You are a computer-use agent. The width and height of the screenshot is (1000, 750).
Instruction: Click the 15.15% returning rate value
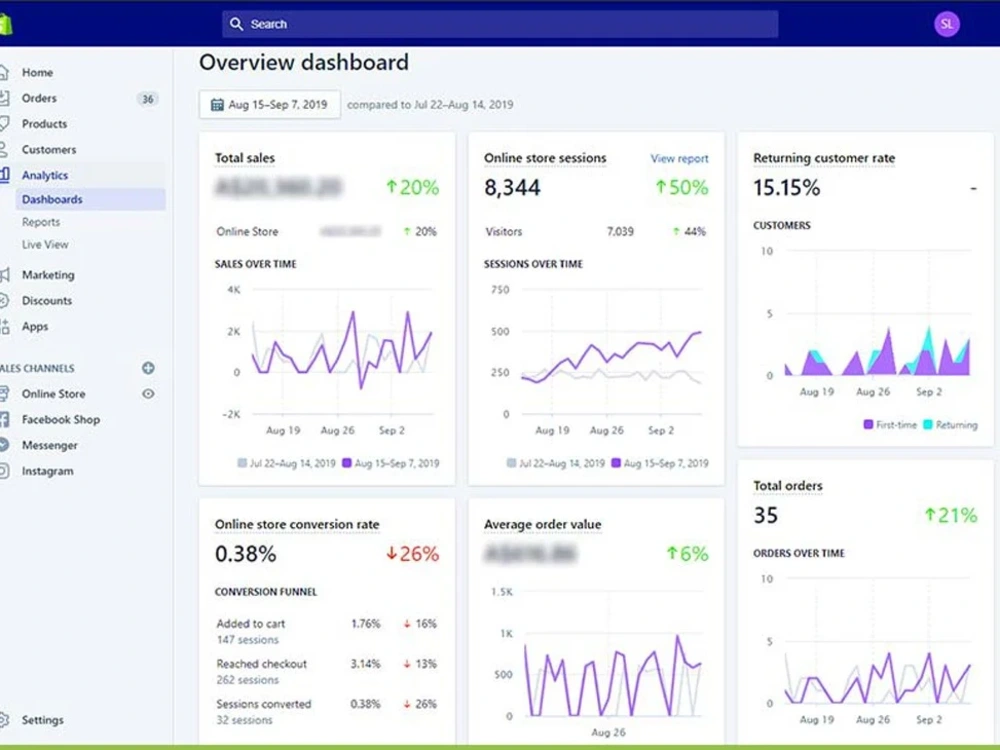pyautogui.click(x=786, y=188)
